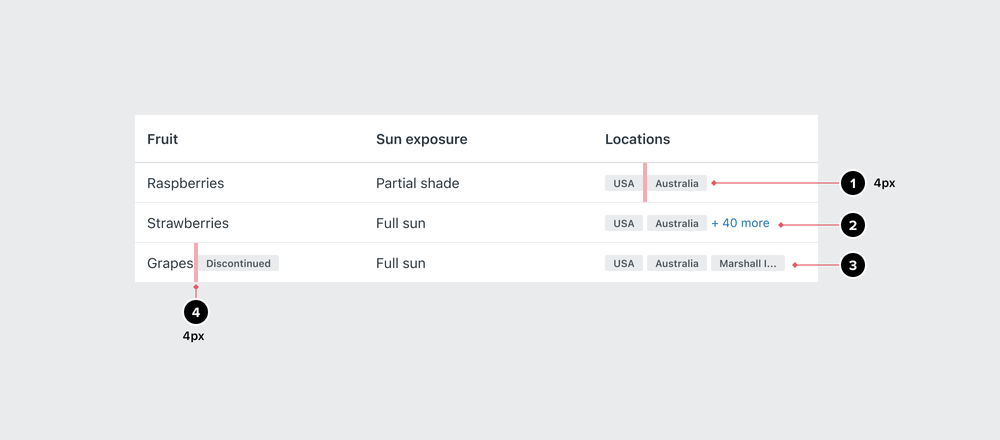Viewport: 1000px width, 440px height.
Task: Click the USA tag in Raspberries row
Action: tap(623, 184)
